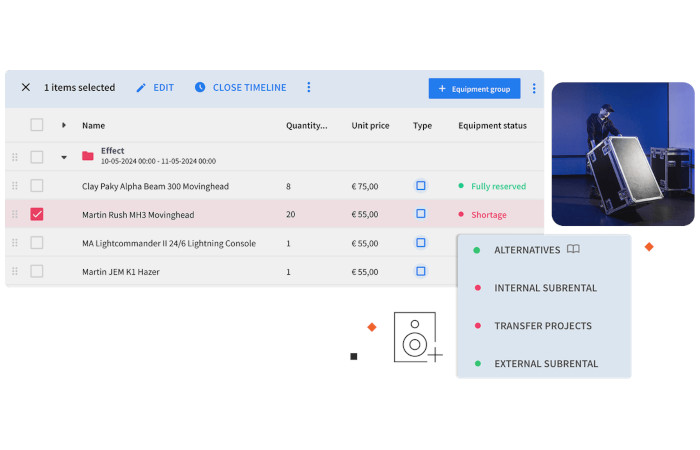This screenshot has height=450, width=700.
Task: Open the three-dot menu beside CLOSE TIMELINE
Action: click(308, 87)
